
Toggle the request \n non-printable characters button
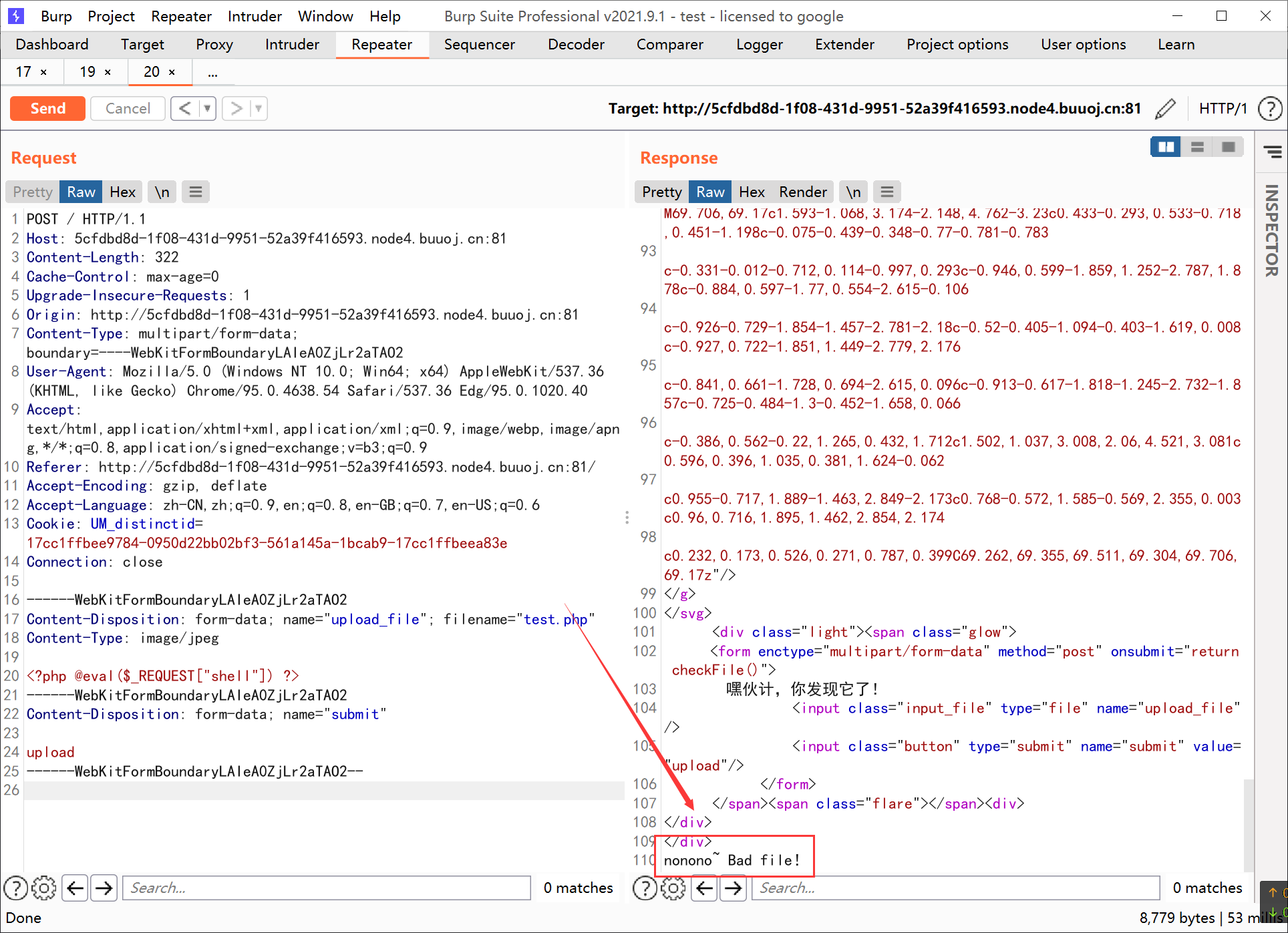tap(162, 192)
